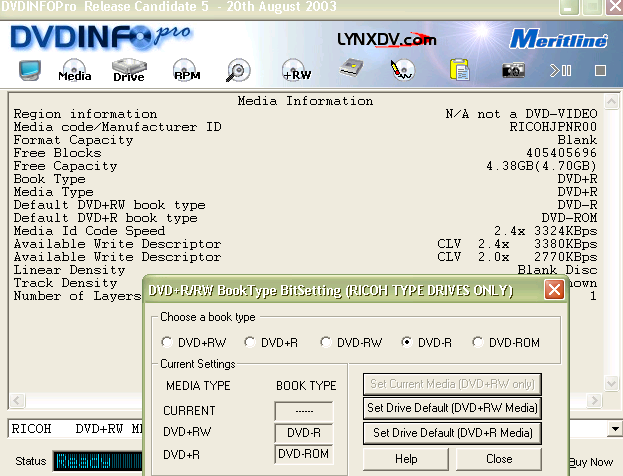Screen dimensions: 623x476
Task: Click the Help button in BitSetting dialog
Action: click(406, 459)
